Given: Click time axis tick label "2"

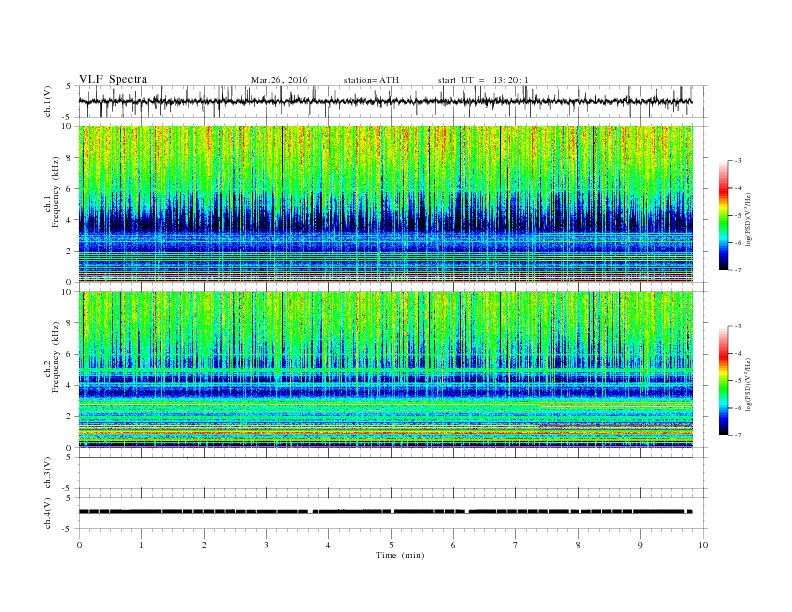Looking at the screenshot, I should 204,545.
